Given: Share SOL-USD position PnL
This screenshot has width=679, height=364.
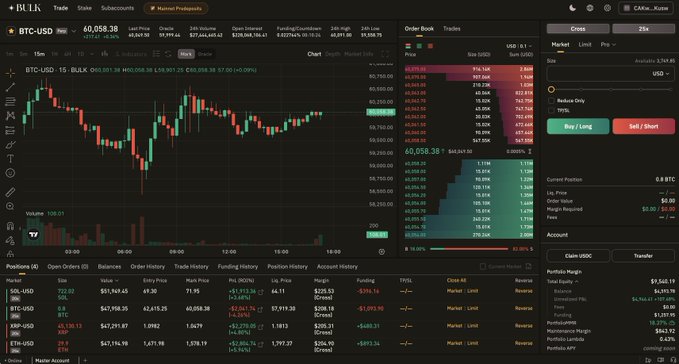Looking at the screenshot, I should tap(261, 292).
